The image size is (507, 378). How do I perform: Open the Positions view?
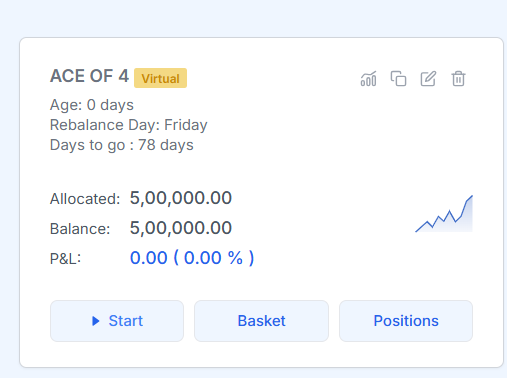pyautogui.click(x=406, y=321)
